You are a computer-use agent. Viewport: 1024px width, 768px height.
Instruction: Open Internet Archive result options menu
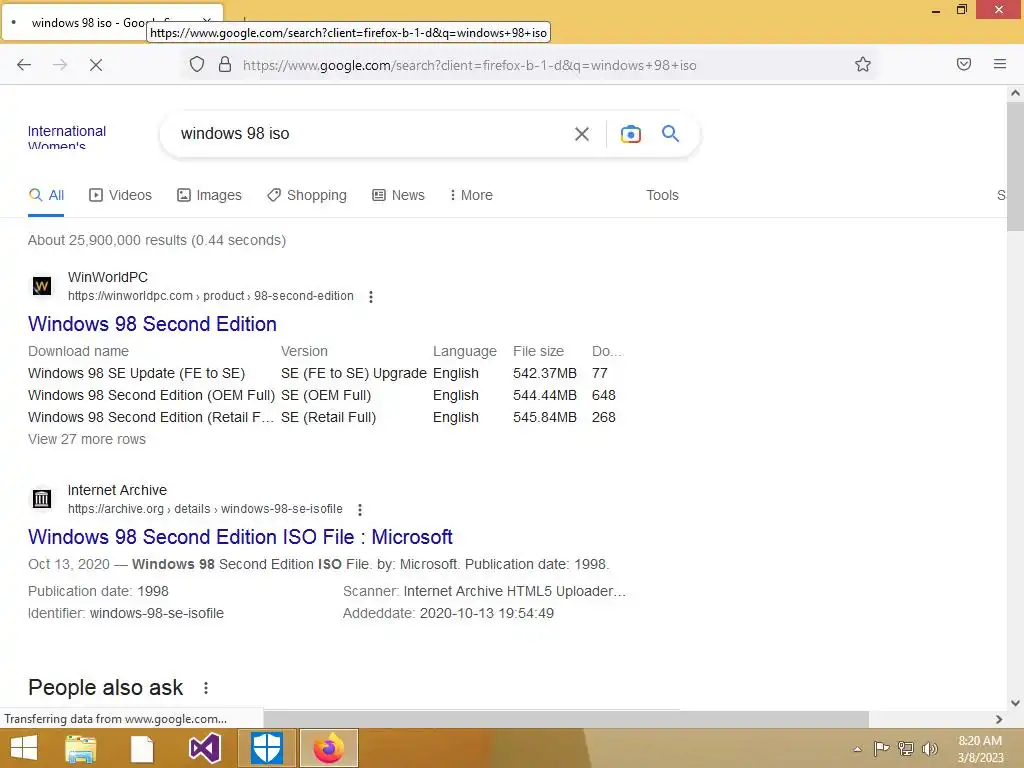point(360,509)
